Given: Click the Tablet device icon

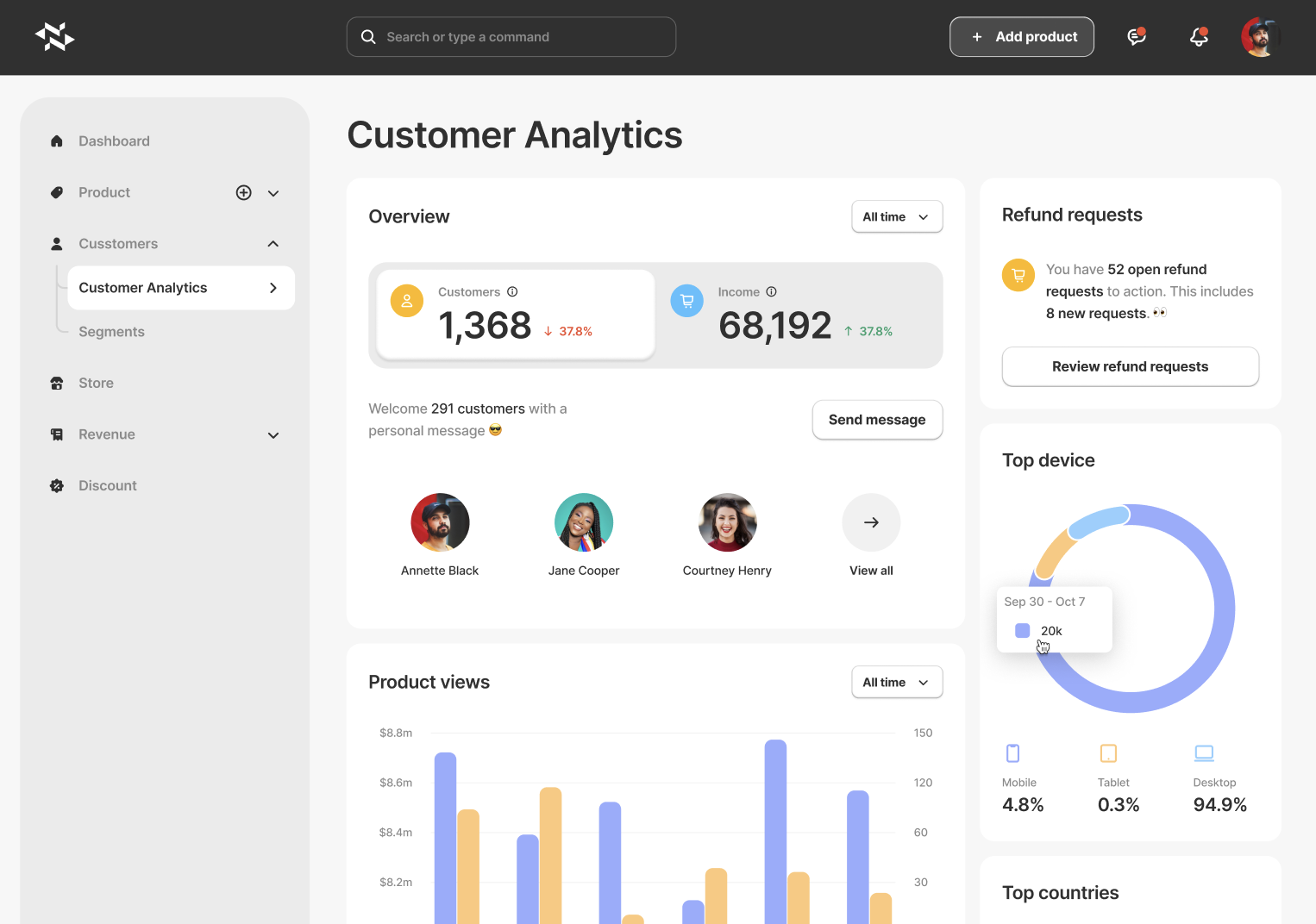Looking at the screenshot, I should [1108, 753].
